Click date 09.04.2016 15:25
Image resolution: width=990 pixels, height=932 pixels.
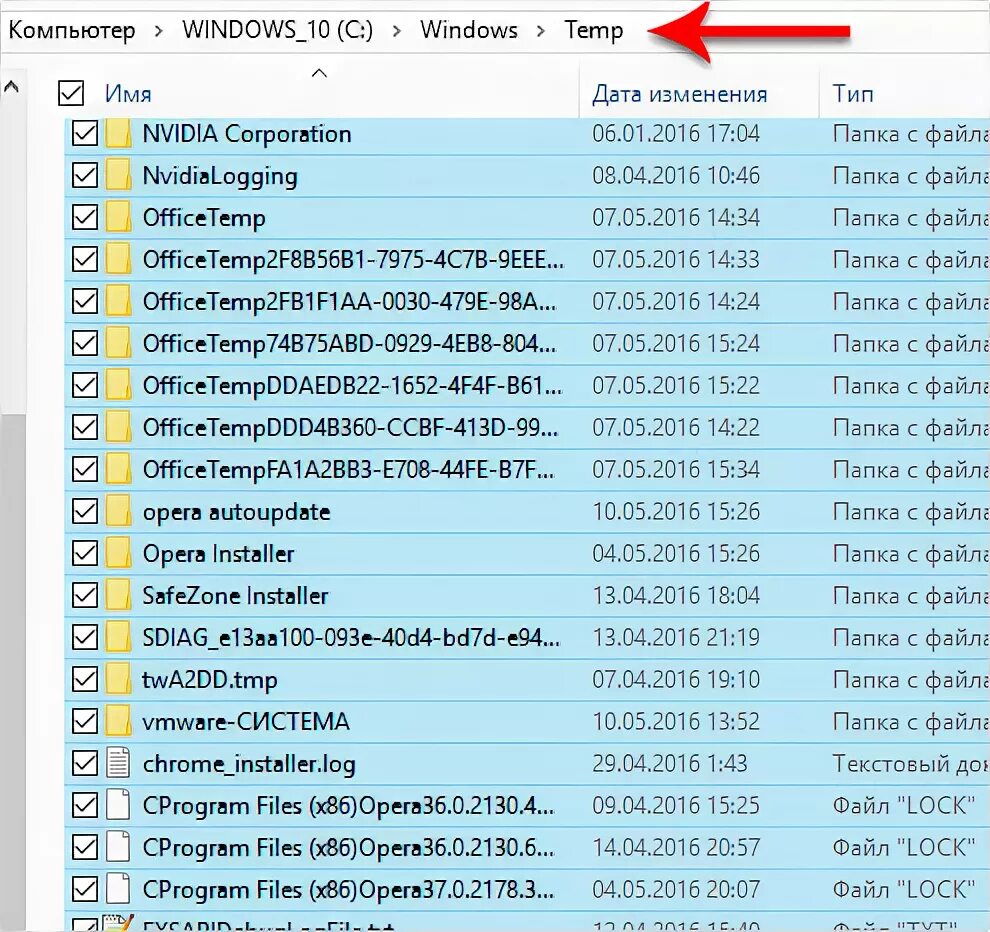coord(676,806)
